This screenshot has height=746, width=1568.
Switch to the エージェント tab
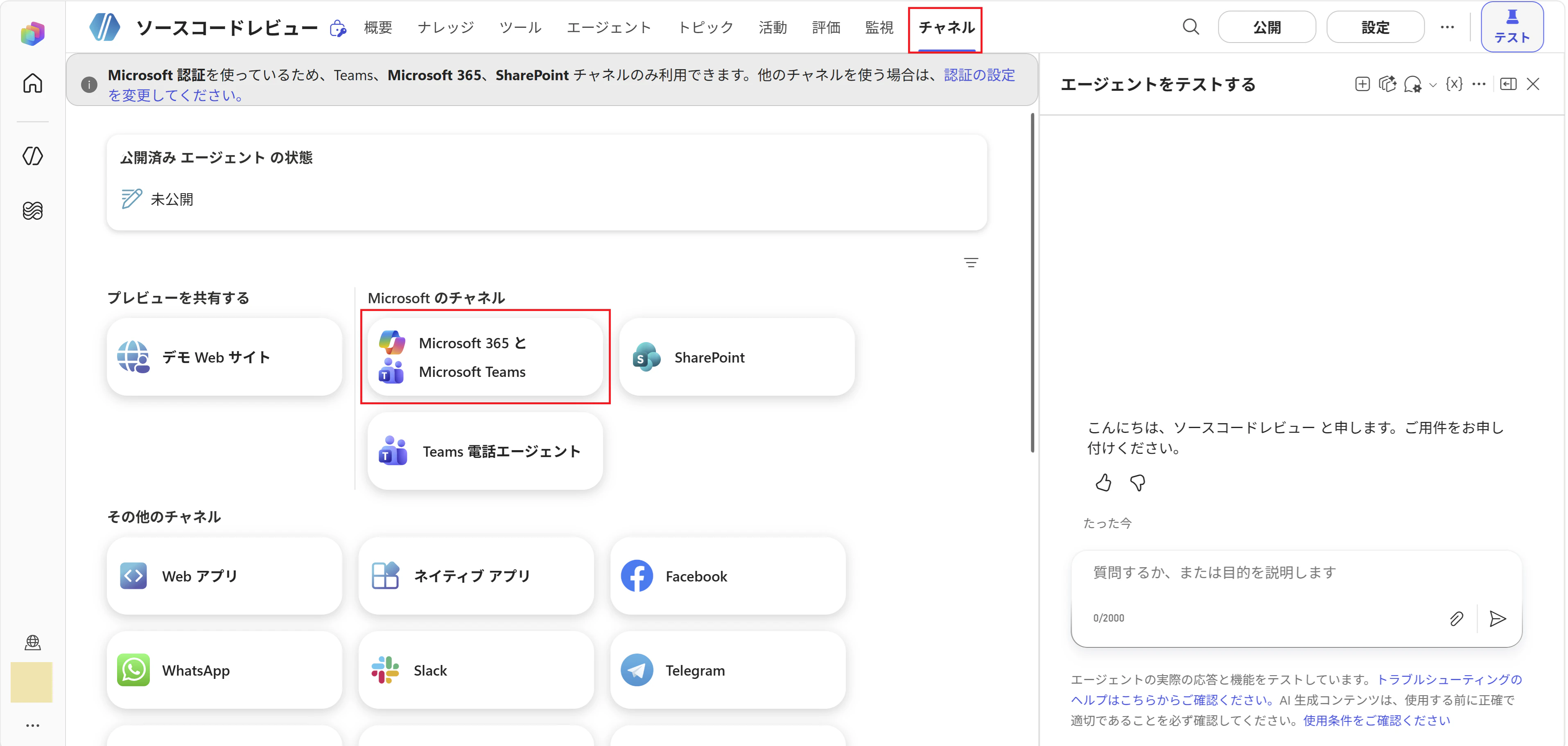(609, 27)
